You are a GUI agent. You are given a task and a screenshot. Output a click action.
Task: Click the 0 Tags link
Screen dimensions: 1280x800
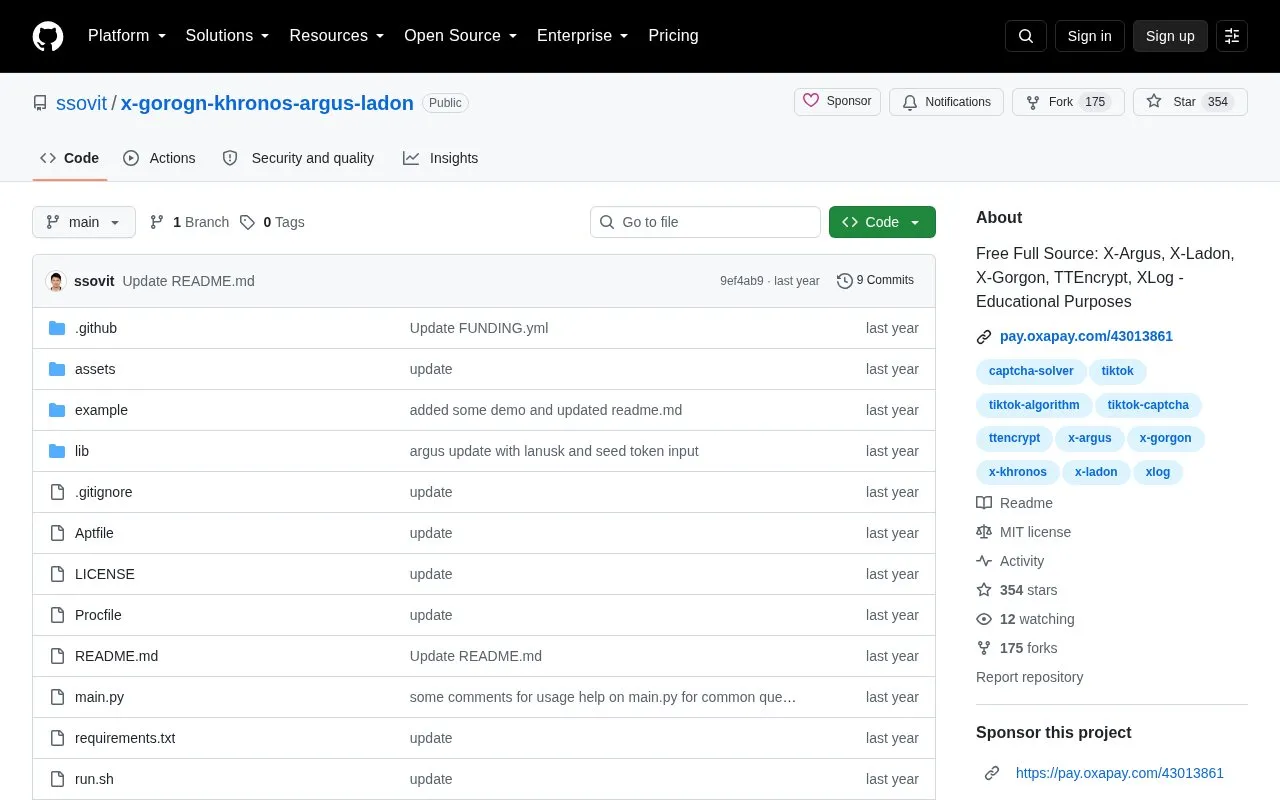pos(272,222)
